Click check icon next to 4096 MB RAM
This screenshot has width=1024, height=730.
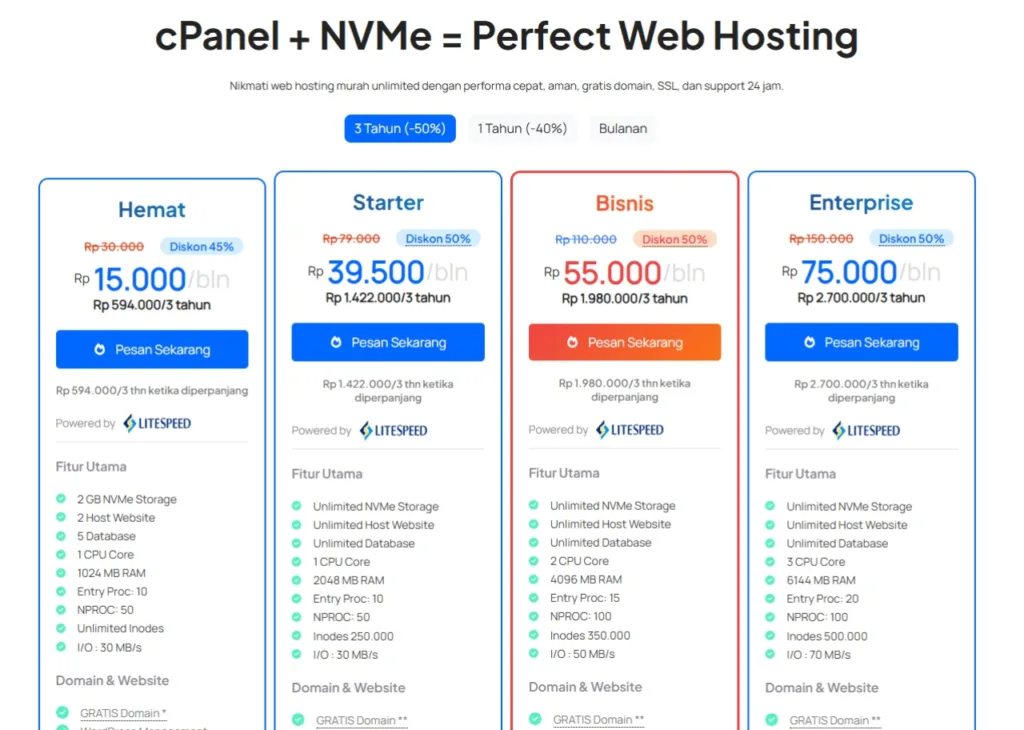click(x=534, y=579)
